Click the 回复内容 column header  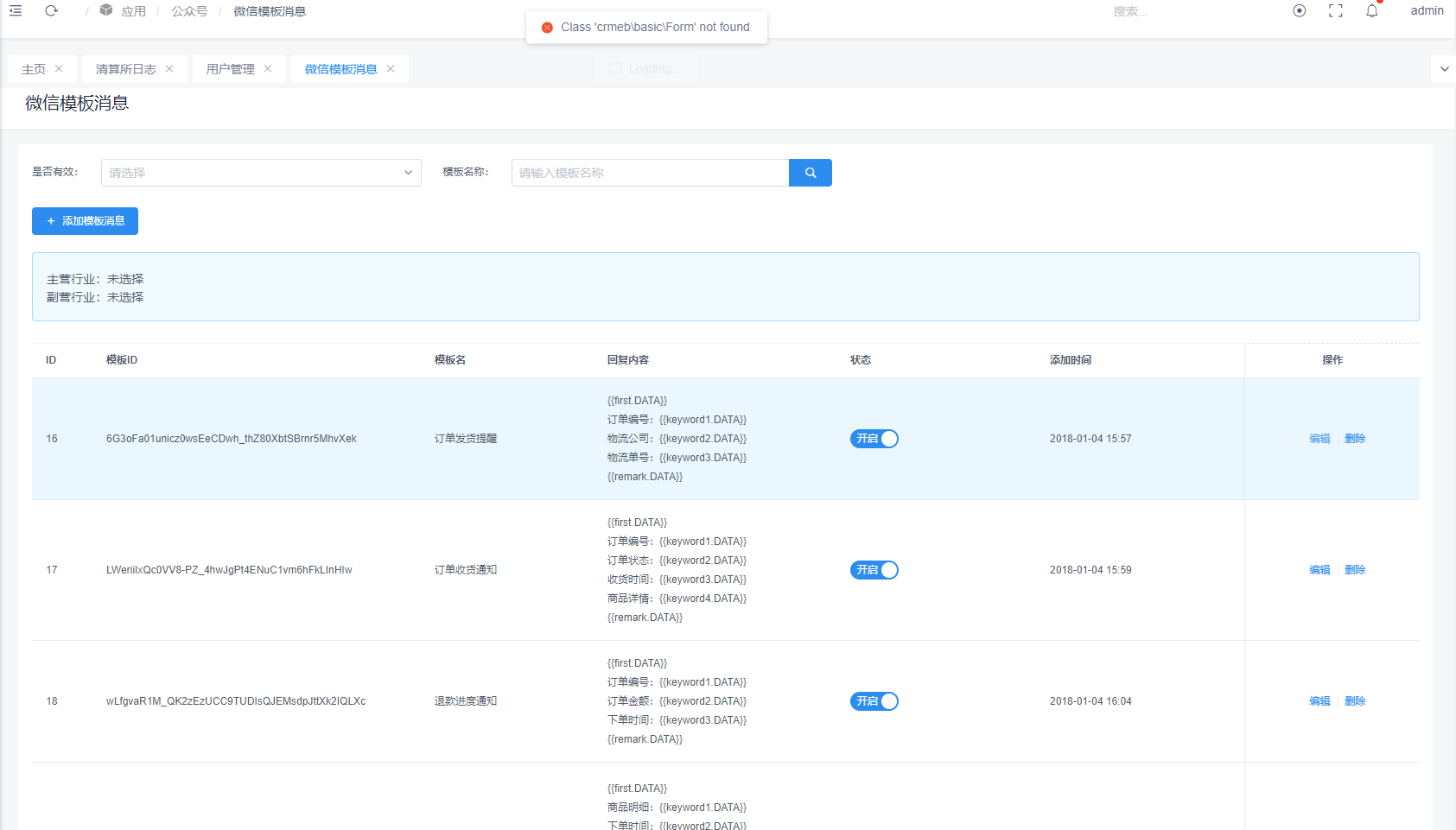[628, 360]
